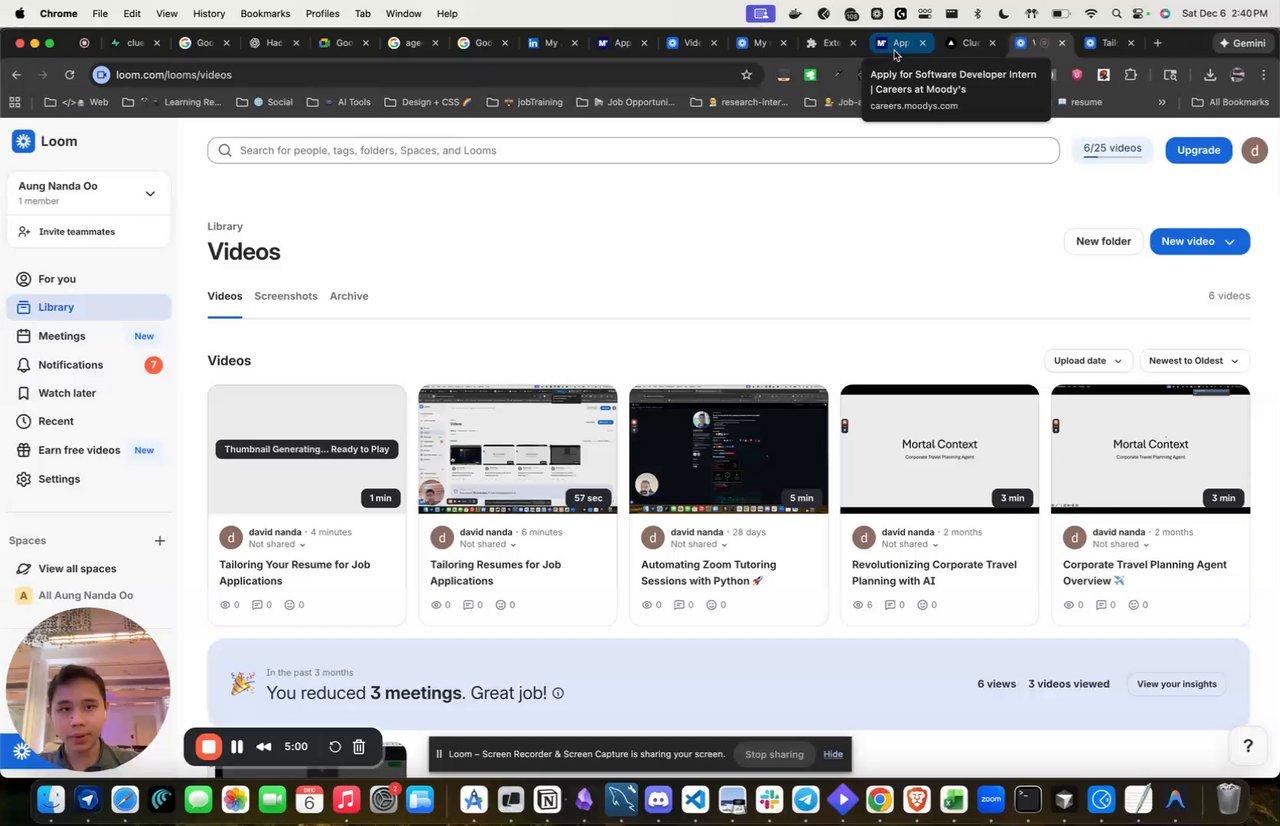Viewport: 1280px width, 826px height.
Task: Reload the page in Chrome
Action: coord(69,75)
